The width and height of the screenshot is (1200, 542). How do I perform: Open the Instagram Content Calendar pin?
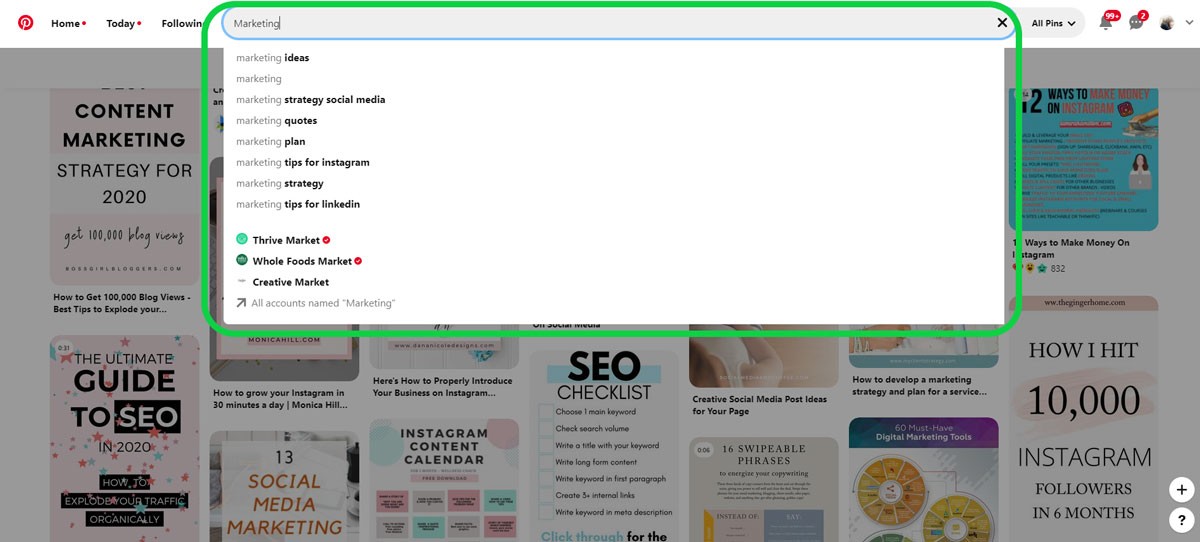pyautogui.click(x=444, y=480)
